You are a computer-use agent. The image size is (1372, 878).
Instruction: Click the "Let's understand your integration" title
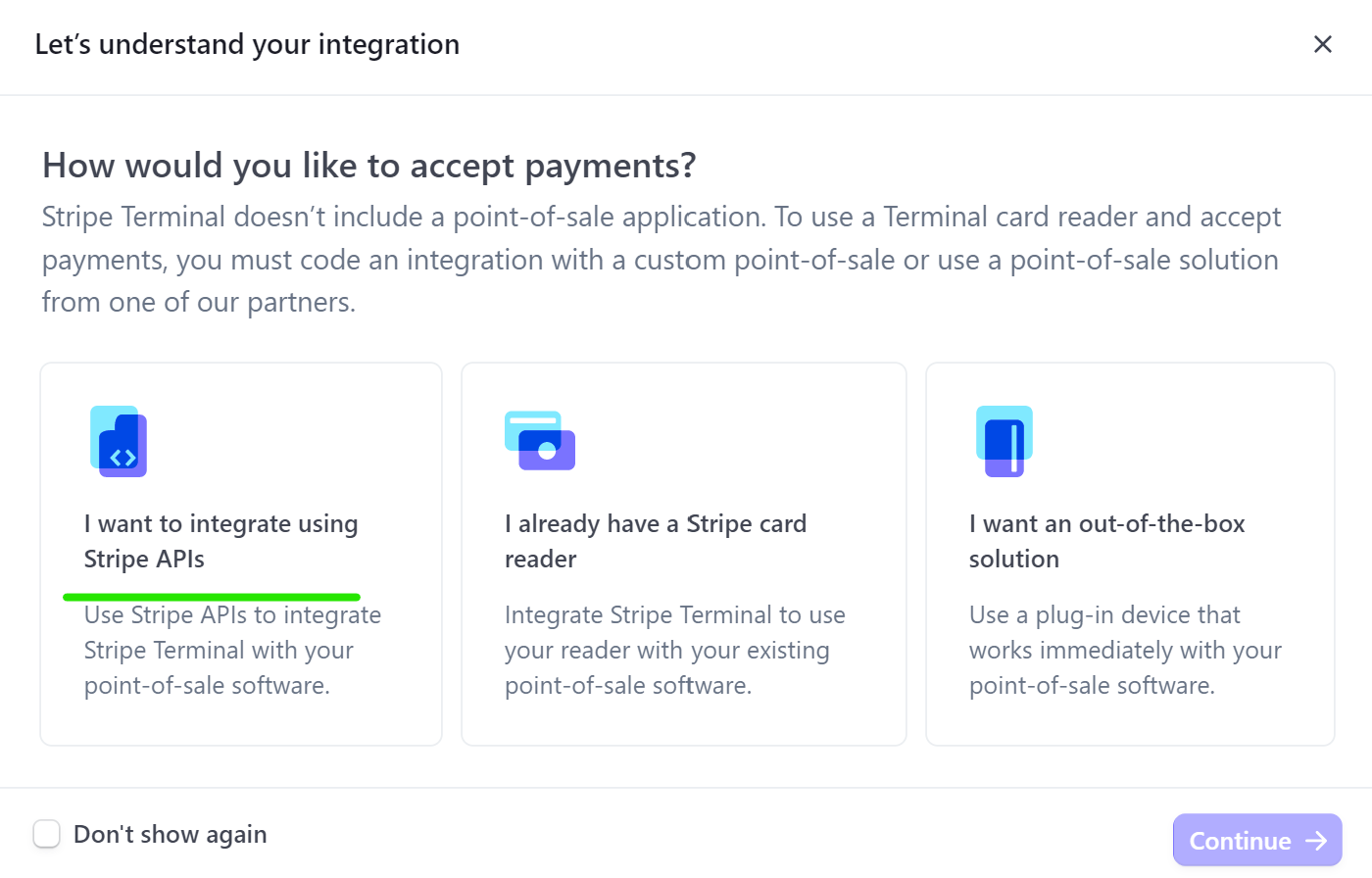pos(247,44)
